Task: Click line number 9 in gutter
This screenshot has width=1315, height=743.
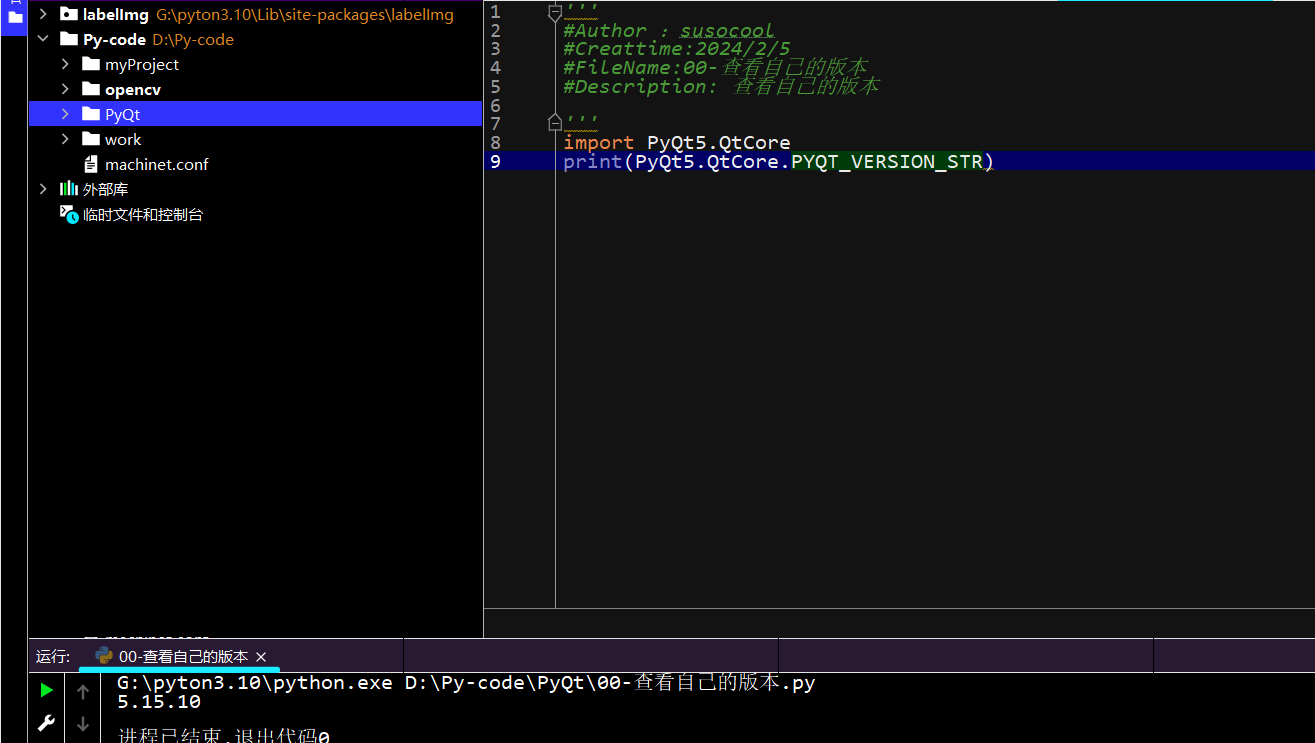Action: tap(496, 161)
